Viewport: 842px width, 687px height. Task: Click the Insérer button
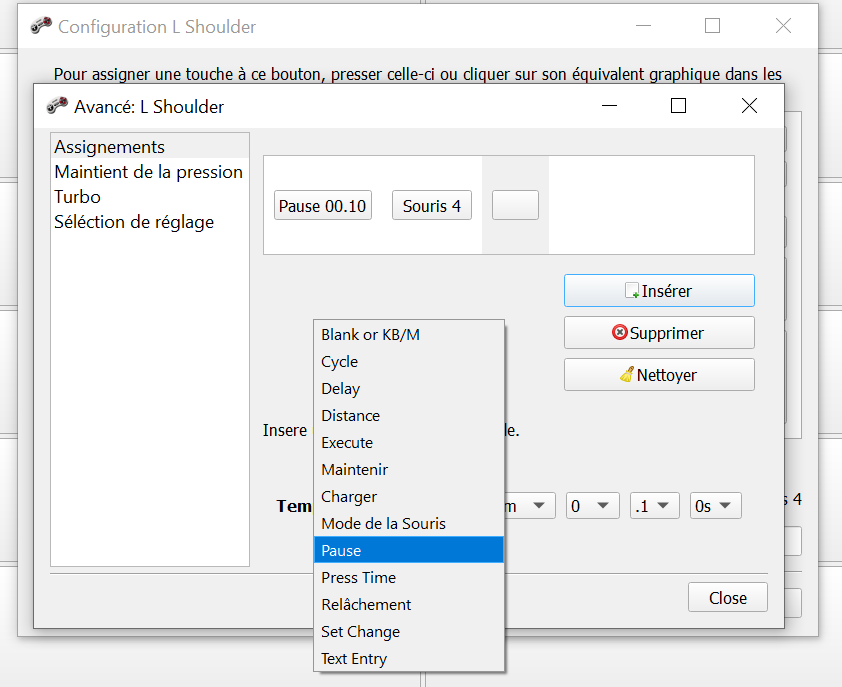click(x=659, y=291)
